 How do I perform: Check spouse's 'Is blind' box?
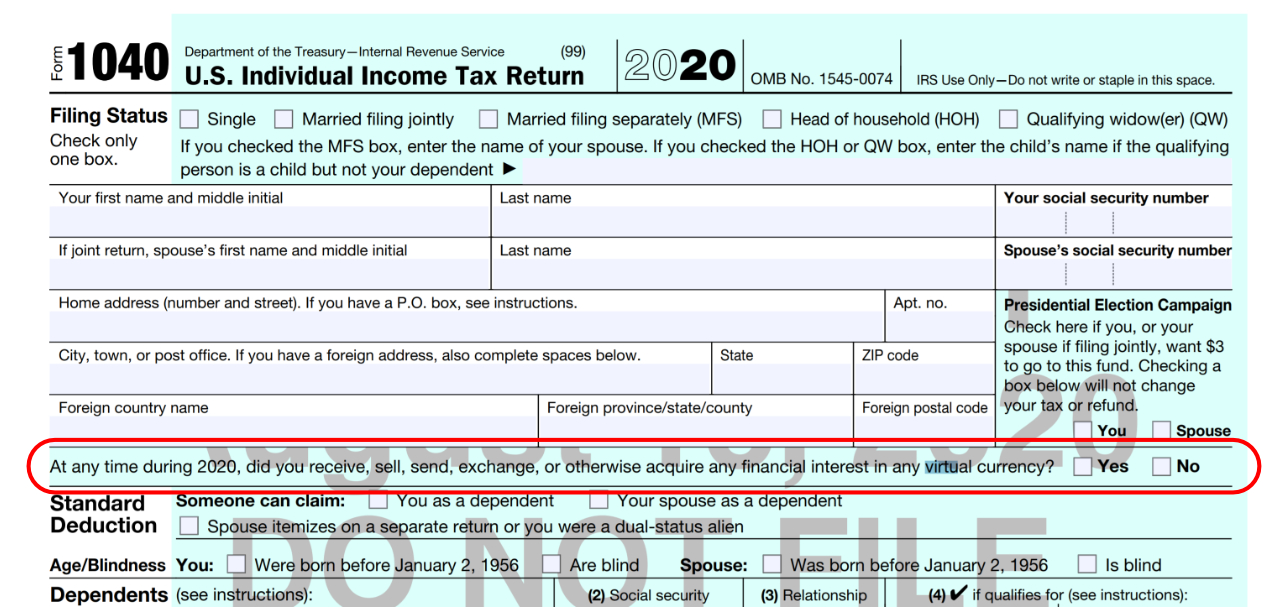click(1085, 563)
